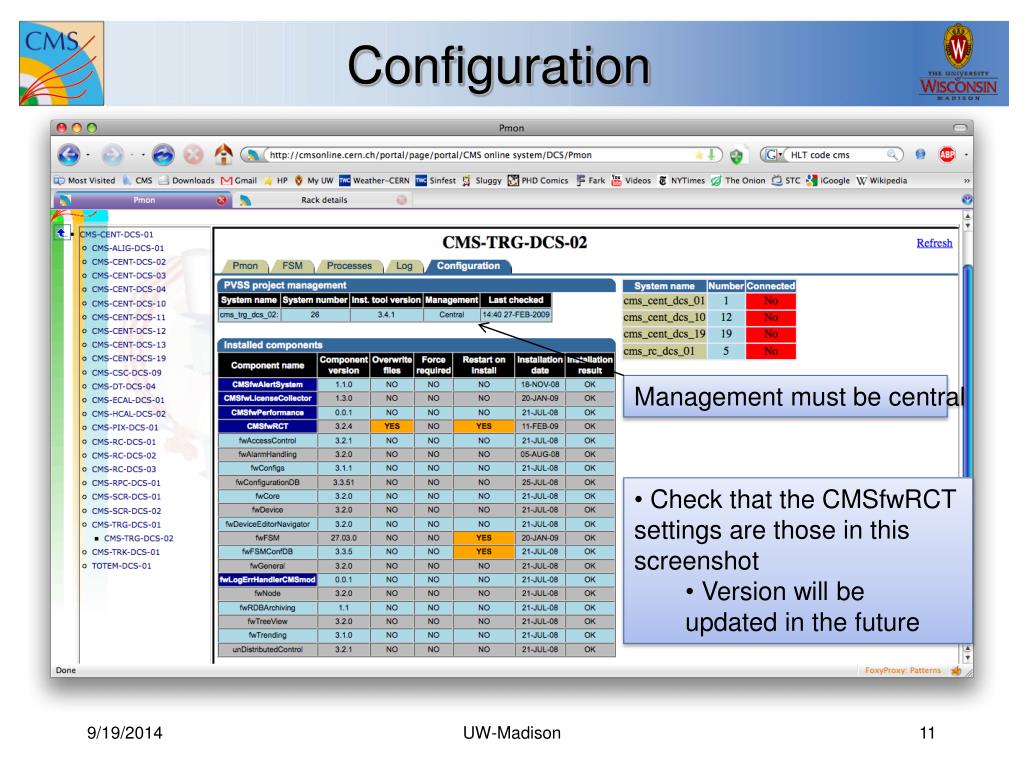This screenshot has height=768, width=1024.
Task: Click the up-arrow icon above node tree
Action: (x=61, y=232)
